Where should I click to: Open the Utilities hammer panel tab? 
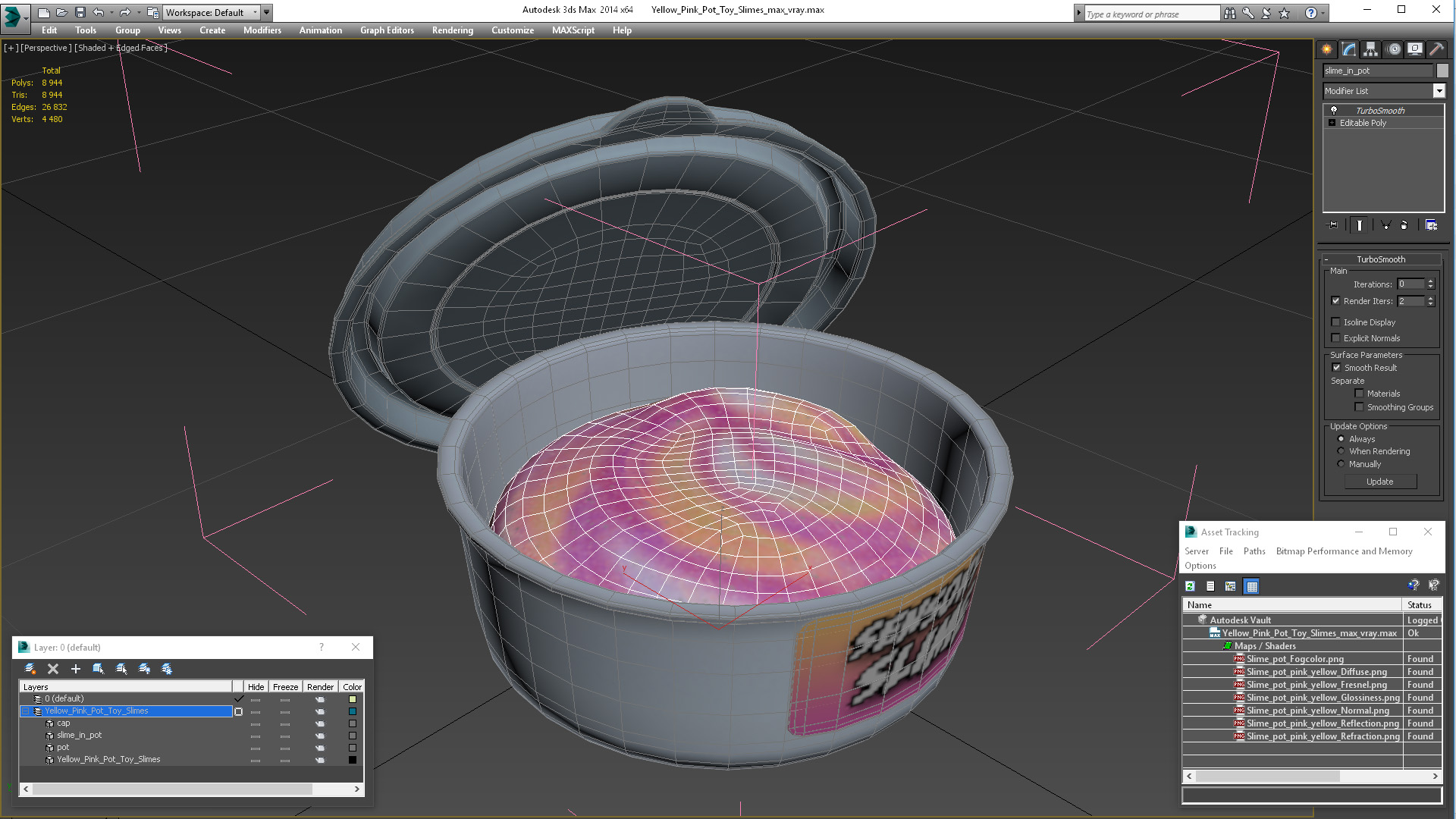coord(1436,49)
